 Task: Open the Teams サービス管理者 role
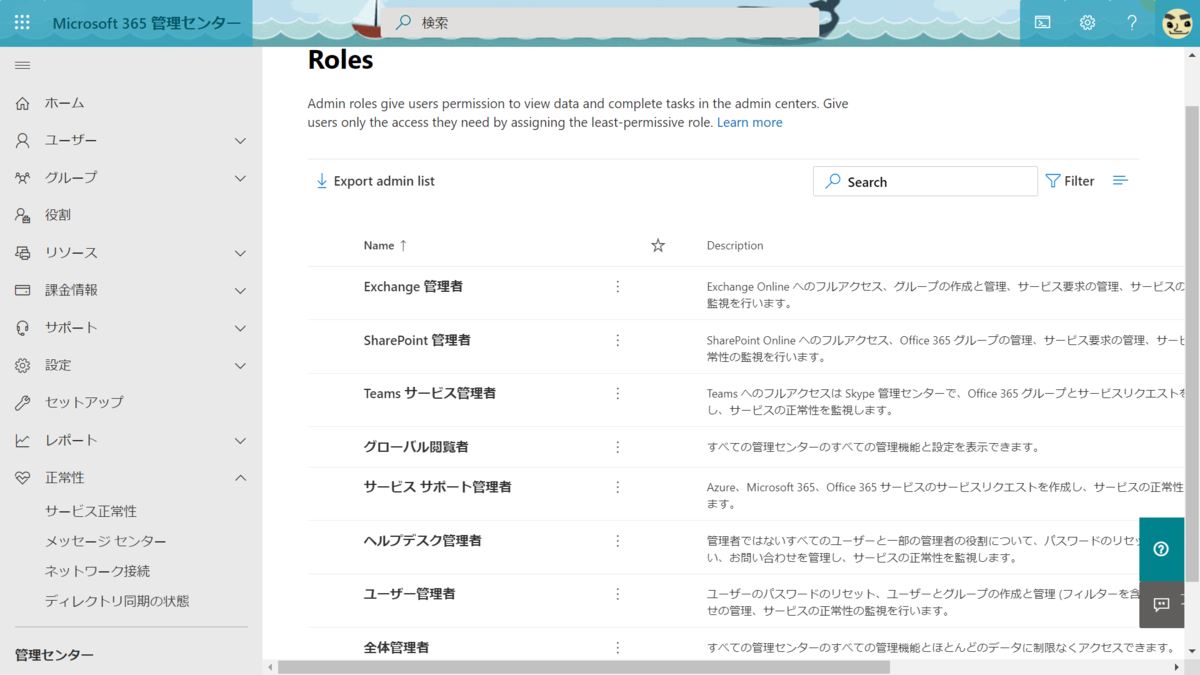(x=430, y=394)
